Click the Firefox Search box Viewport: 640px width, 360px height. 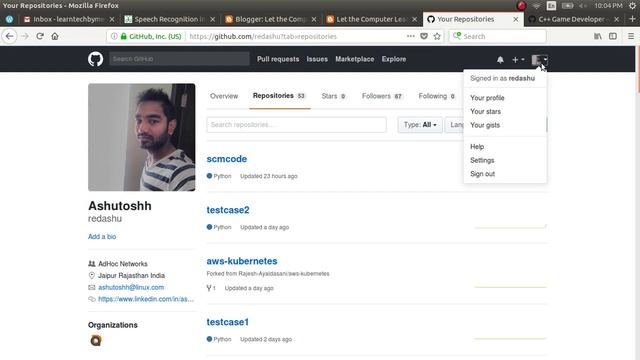click(498, 36)
